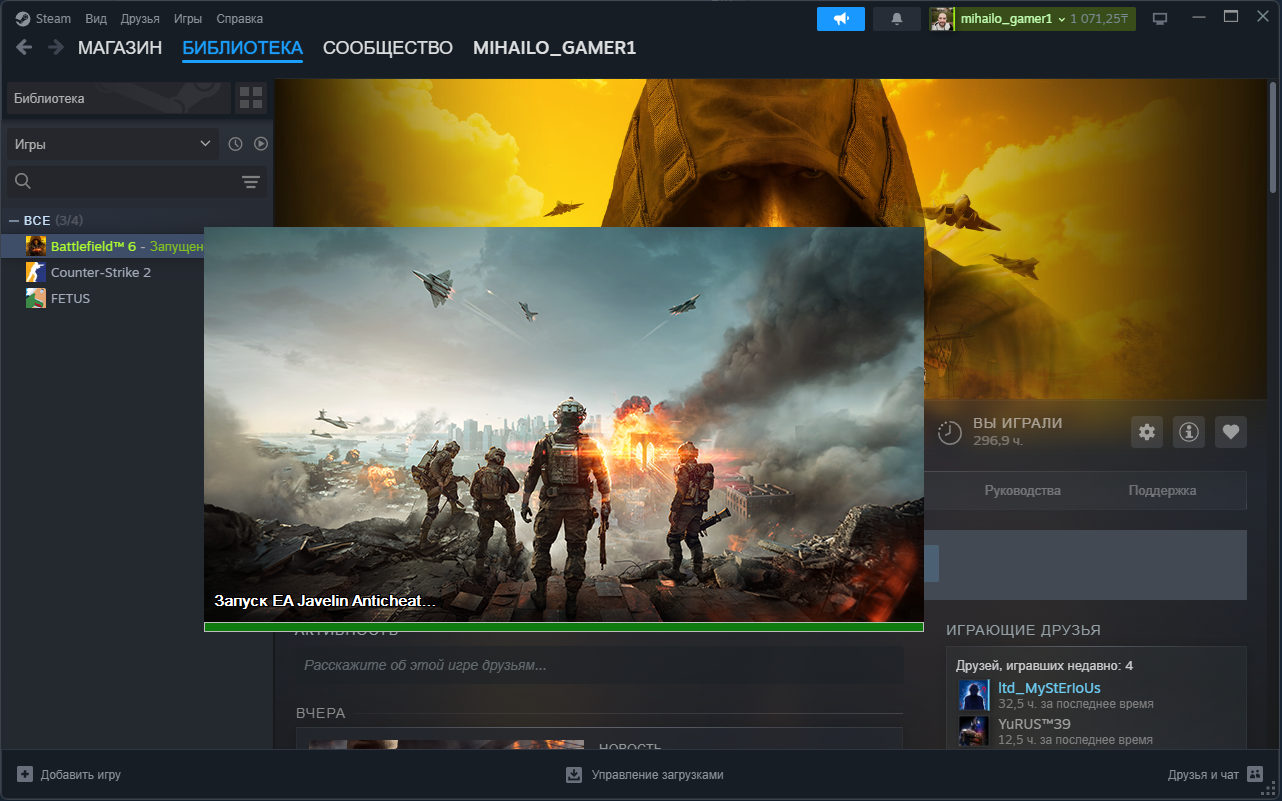
Task: Open the collections grid view icon
Action: click(x=251, y=98)
